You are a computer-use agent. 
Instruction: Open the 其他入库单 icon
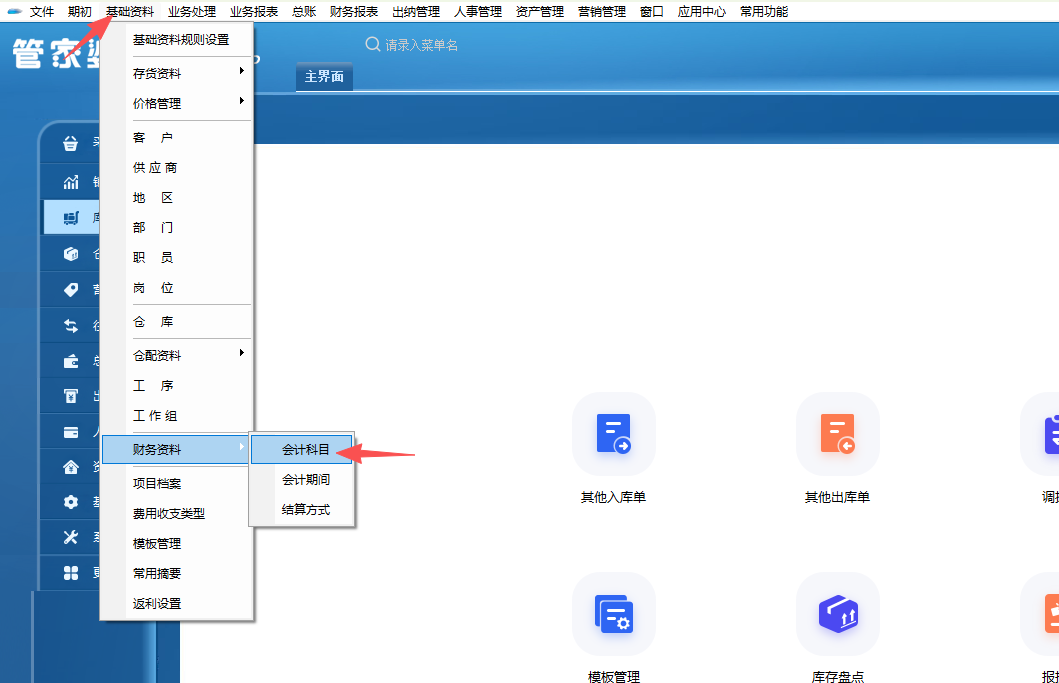[613, 433]
